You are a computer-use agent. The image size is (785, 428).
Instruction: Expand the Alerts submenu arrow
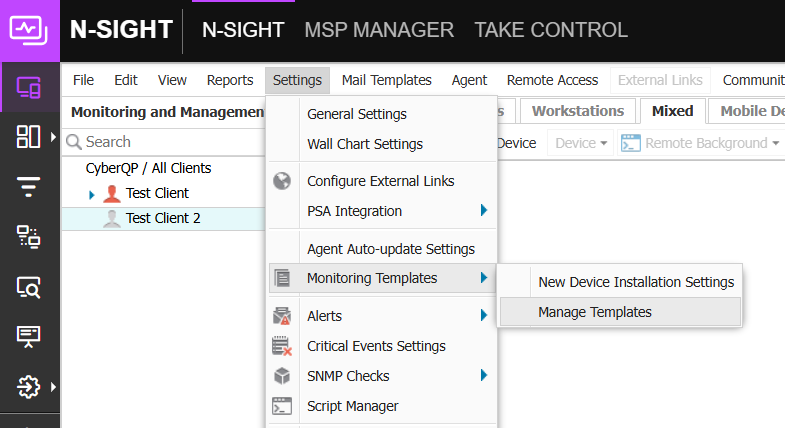pos(484,315)
